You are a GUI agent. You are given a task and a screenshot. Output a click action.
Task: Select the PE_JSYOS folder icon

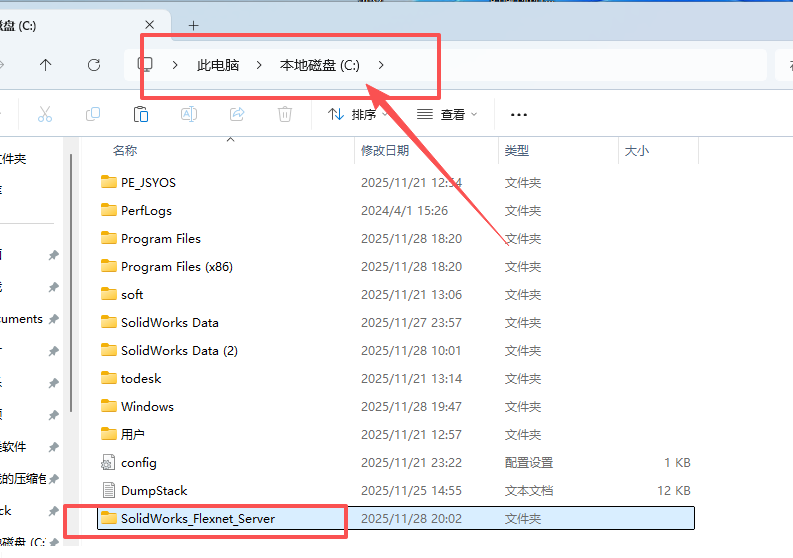(109, 182)
